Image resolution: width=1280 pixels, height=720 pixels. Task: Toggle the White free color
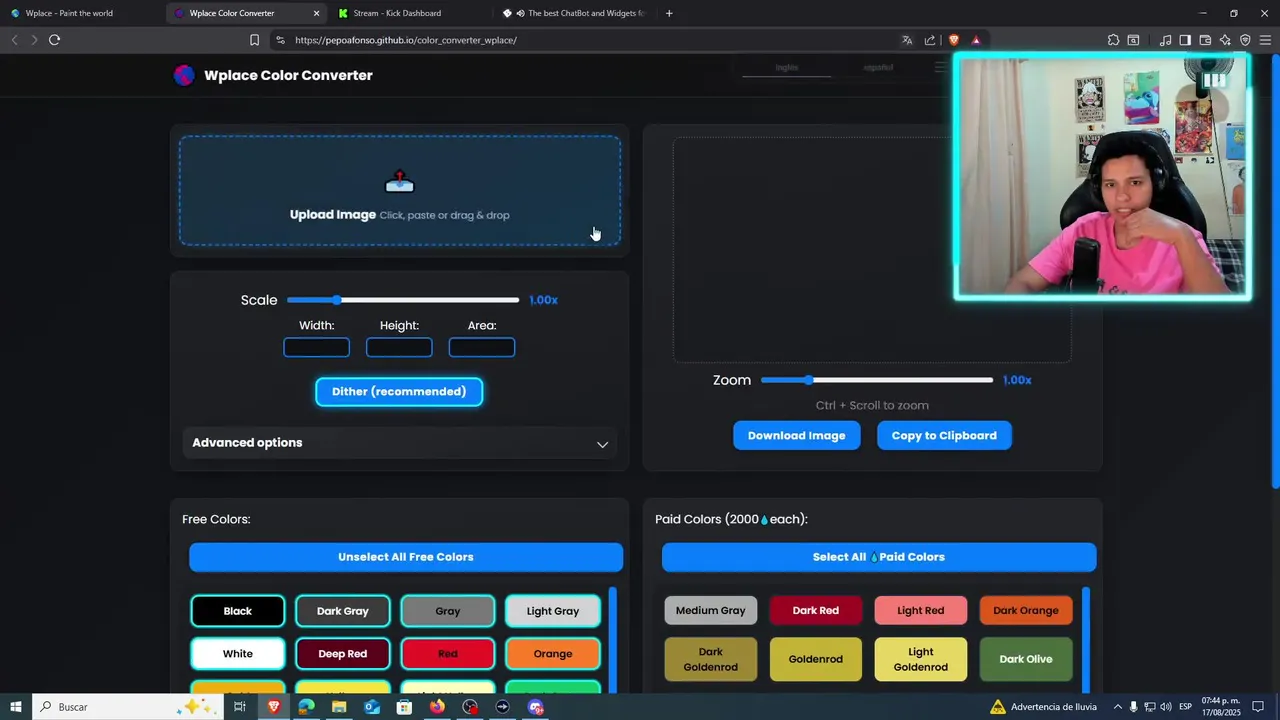click(x=238, y=654)
